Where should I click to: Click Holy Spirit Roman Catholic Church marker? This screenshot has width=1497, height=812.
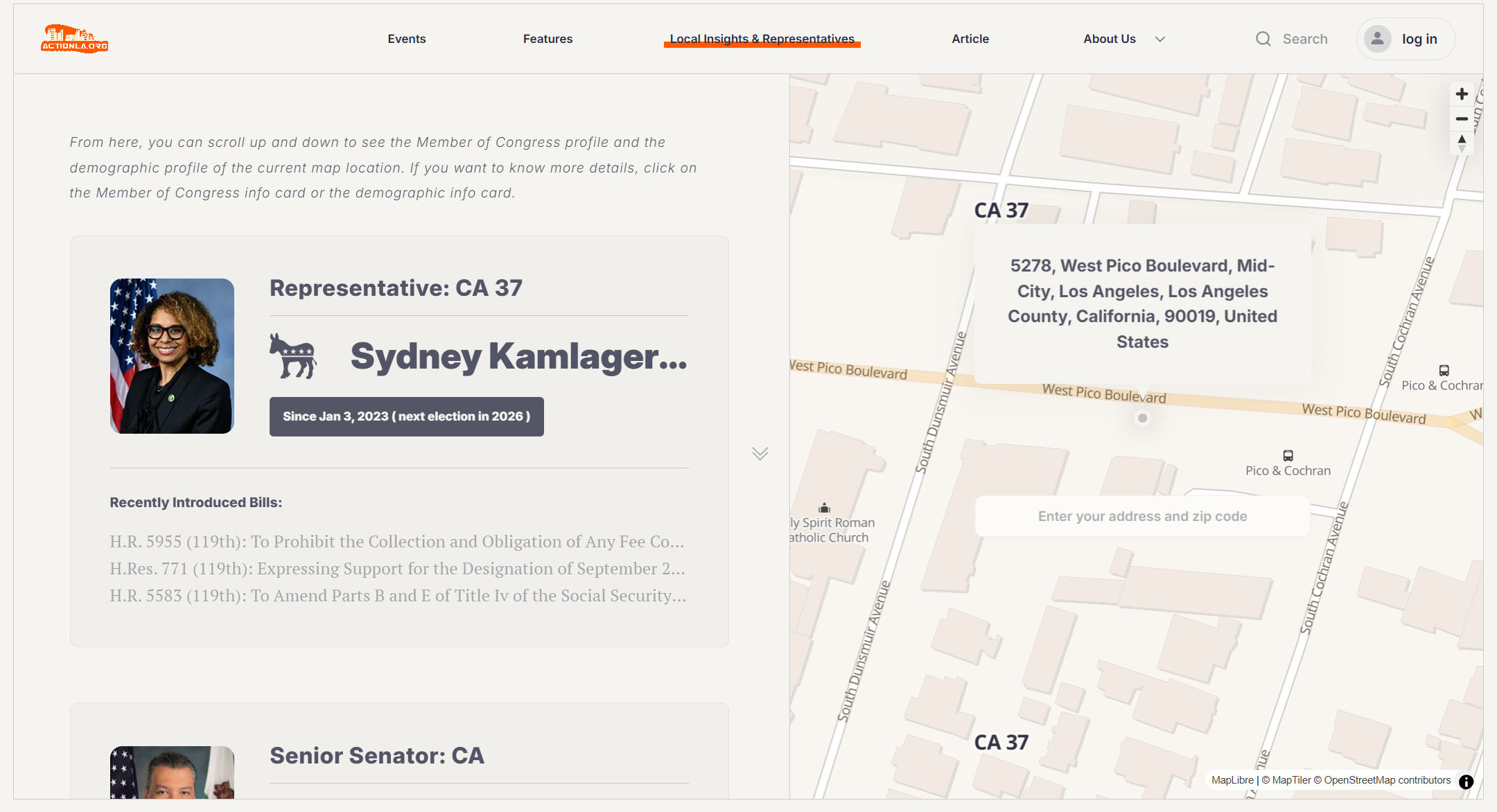pos(824,509)
